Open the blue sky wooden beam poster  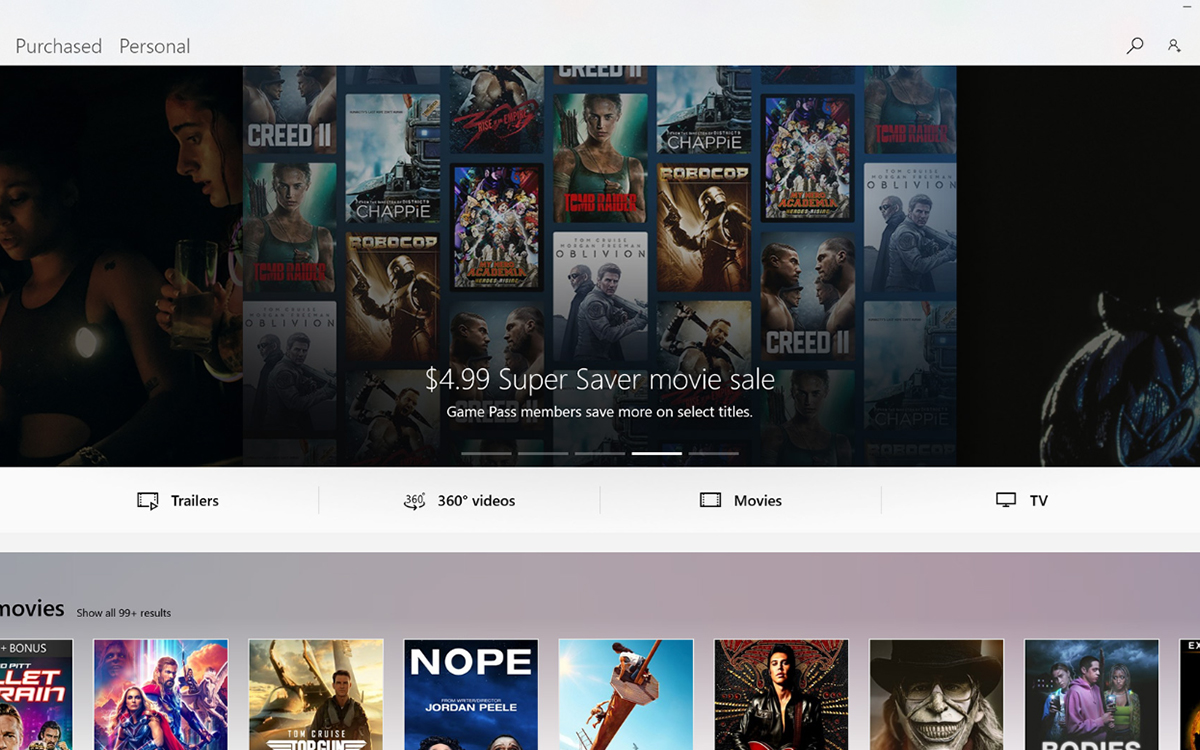click(626, 695)
